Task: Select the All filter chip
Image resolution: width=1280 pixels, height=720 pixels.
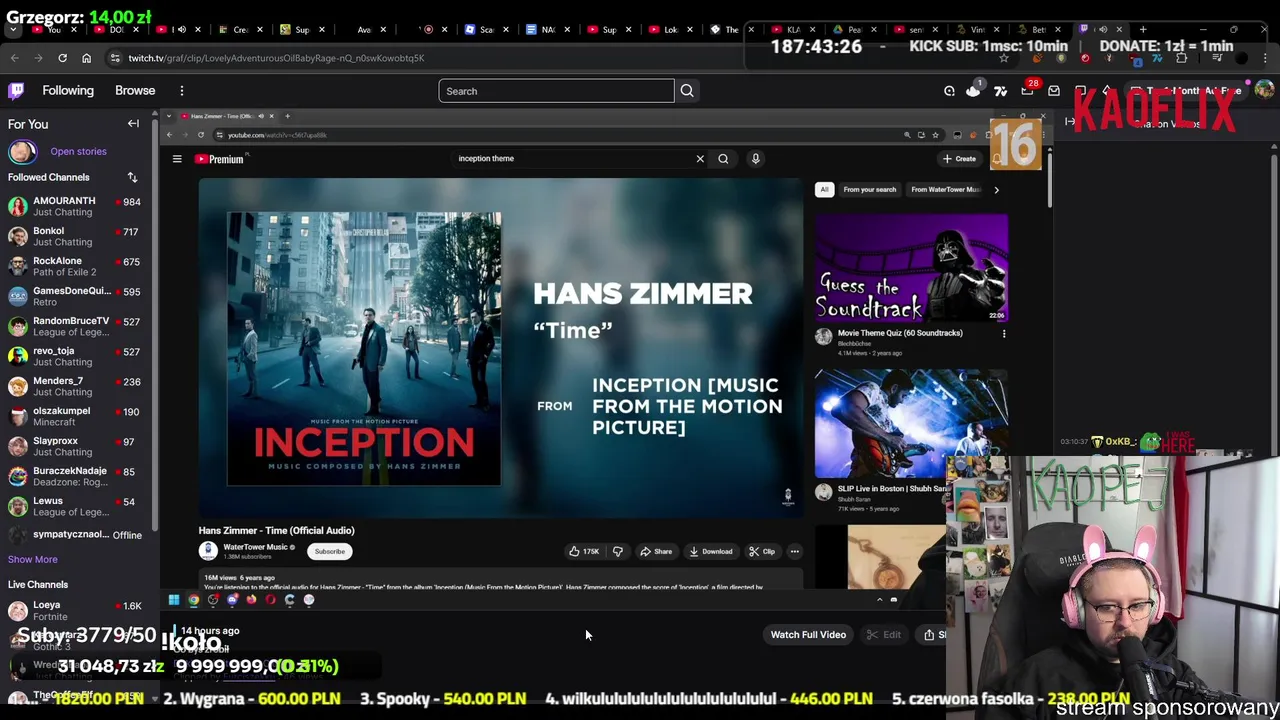Action: point(824,189)
